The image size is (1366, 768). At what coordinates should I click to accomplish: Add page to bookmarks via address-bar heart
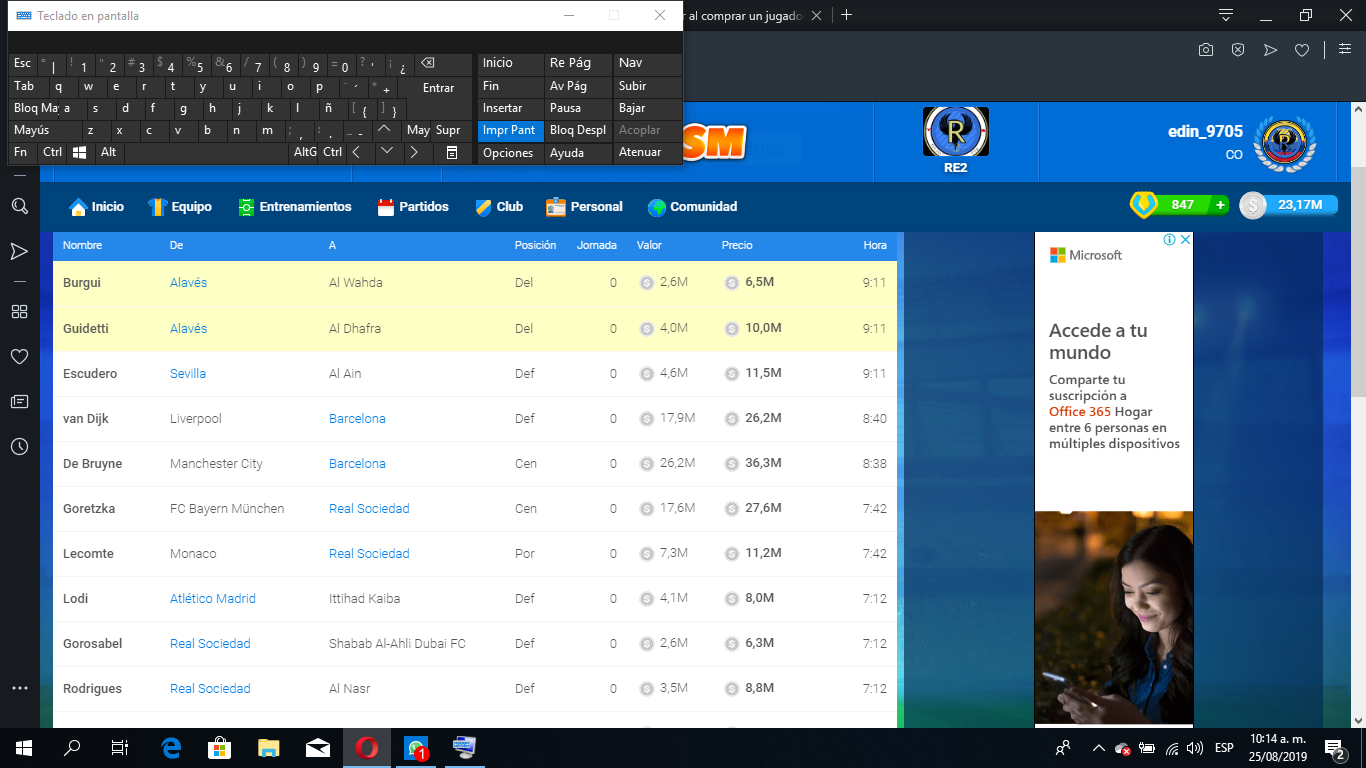(1302, 50)
